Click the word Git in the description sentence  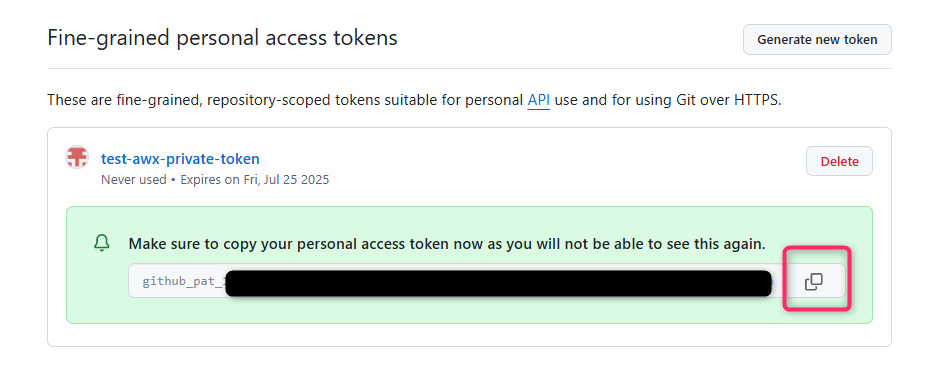(x=682, y=100)
